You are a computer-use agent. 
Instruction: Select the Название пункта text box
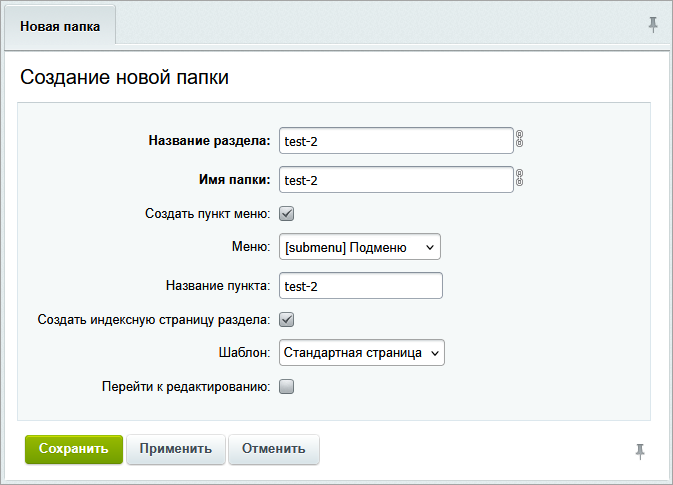point(360,286)
